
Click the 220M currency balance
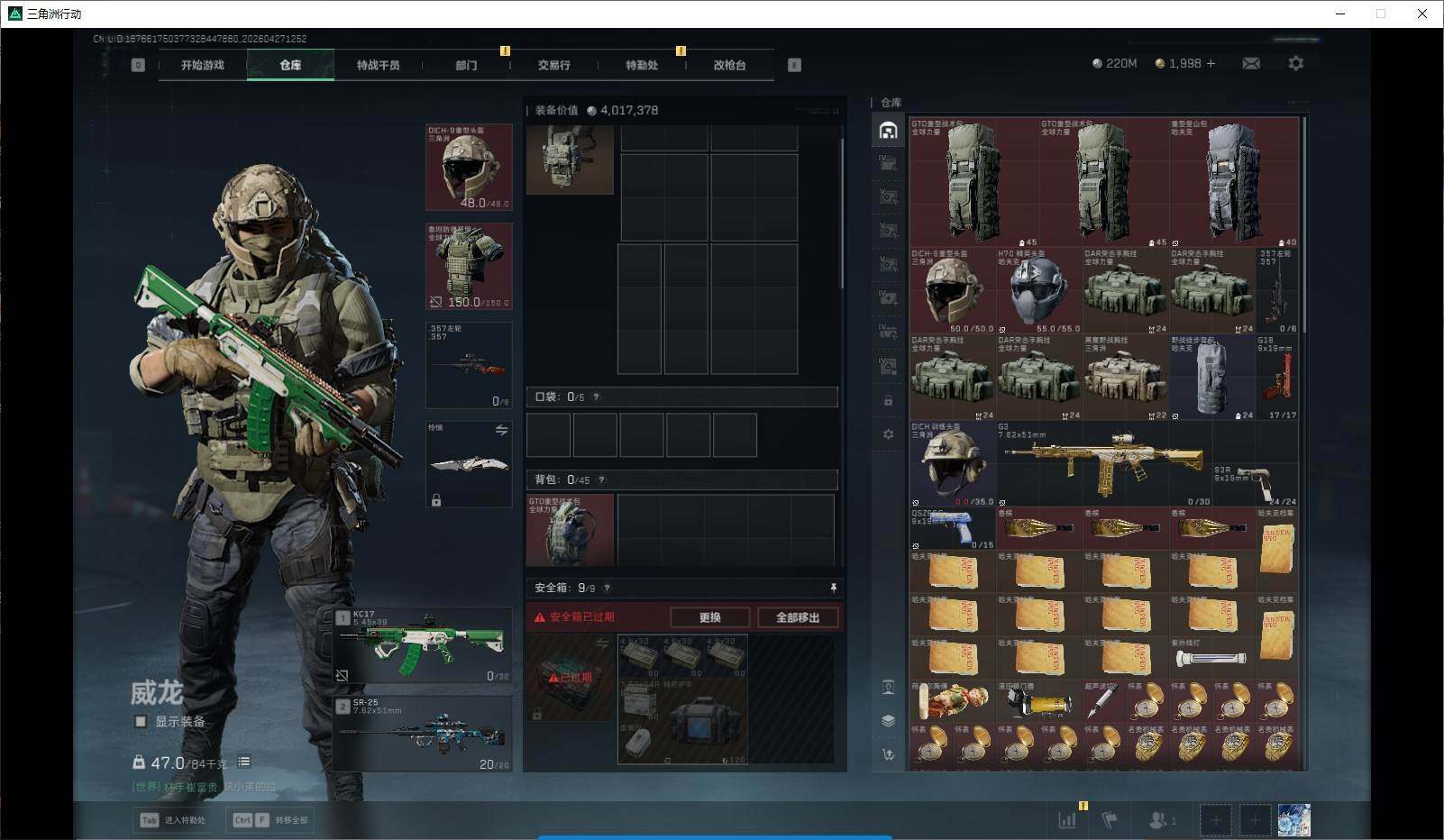(x=1115, y=63)
